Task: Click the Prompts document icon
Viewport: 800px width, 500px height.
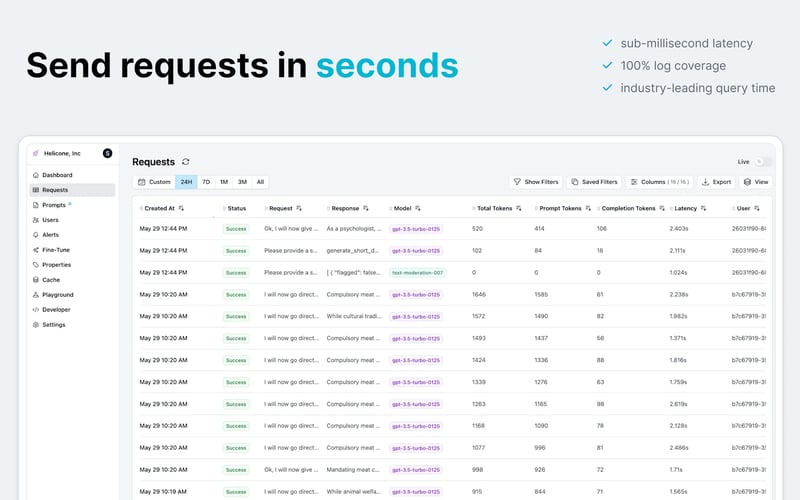Action: pyautogui.click(x=36, y=205)
